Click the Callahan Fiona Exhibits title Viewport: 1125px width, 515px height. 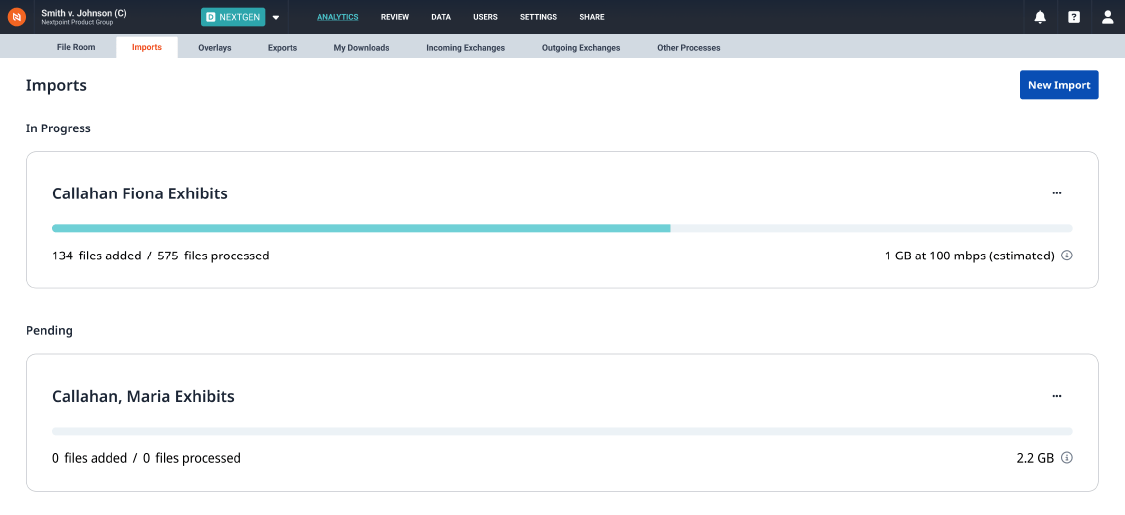(140, 194)
